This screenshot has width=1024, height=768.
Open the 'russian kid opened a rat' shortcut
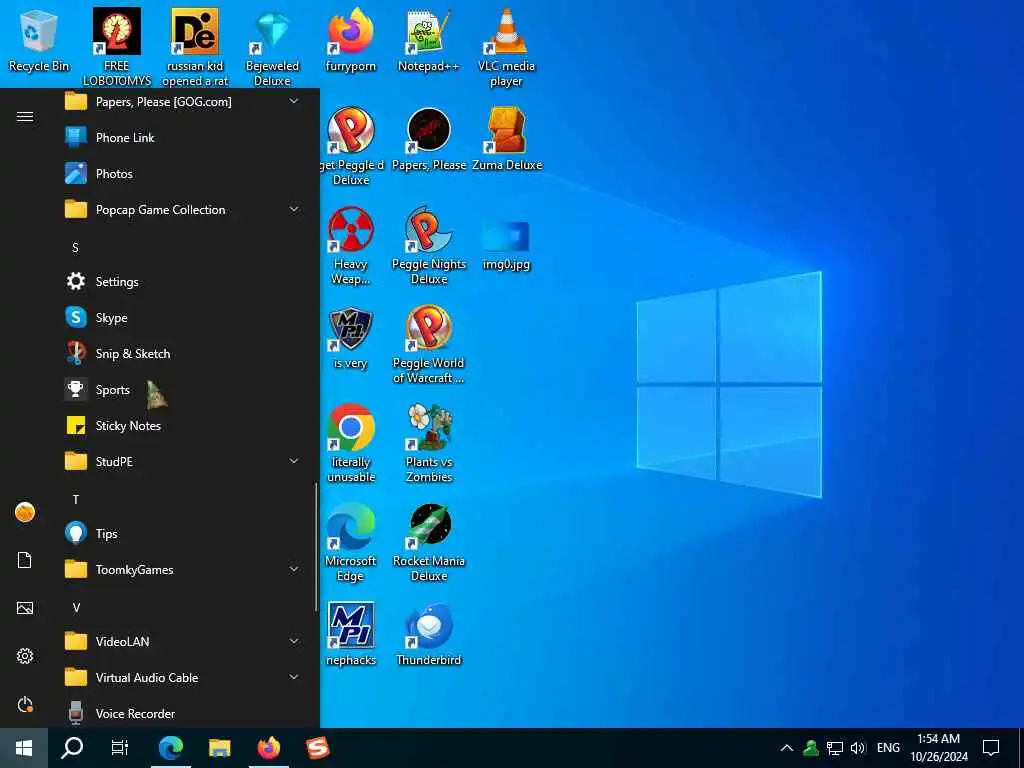click(x=195, y=47)
